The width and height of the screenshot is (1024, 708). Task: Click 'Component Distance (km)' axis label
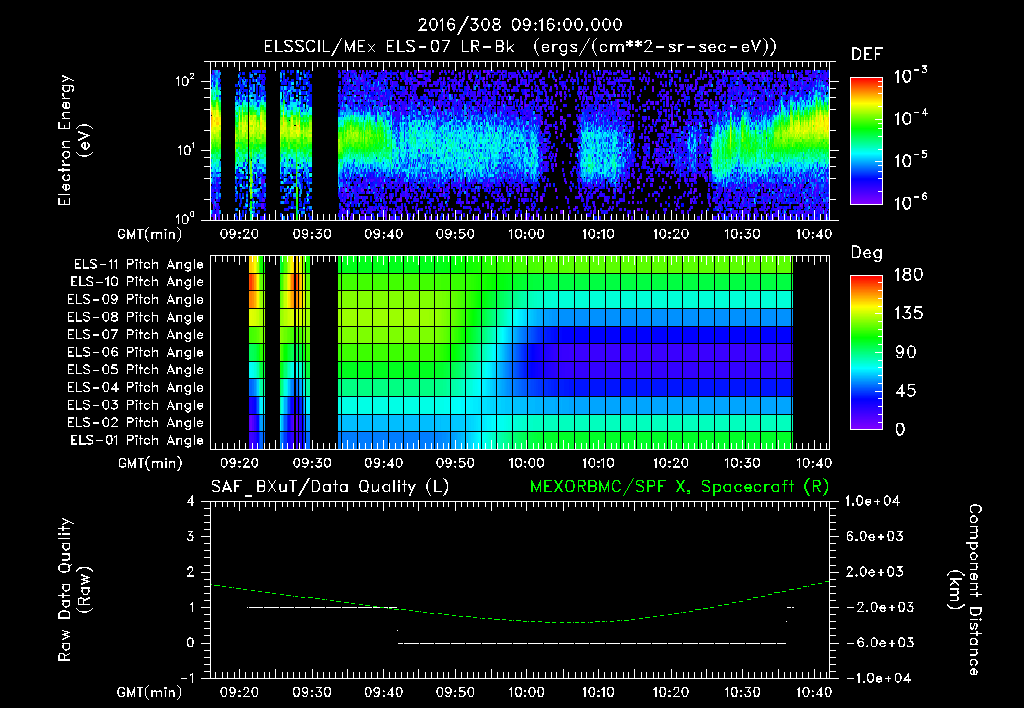(965, 590)
